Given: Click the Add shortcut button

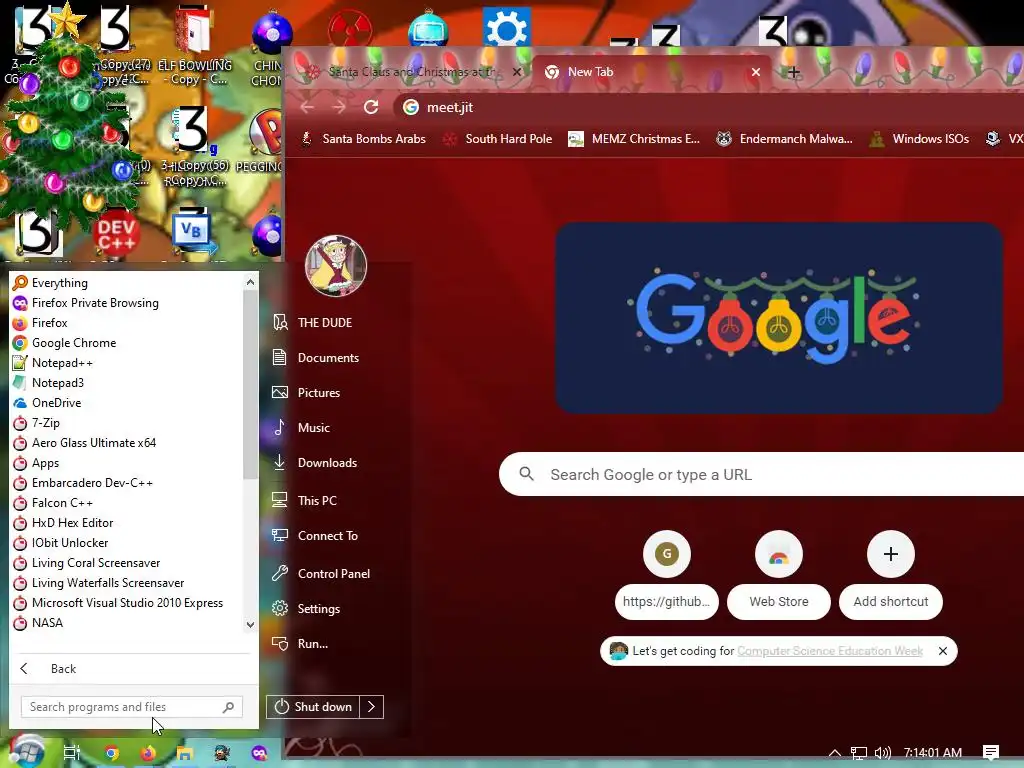Looking at the screenshot, I should click(x=891, y=575).
